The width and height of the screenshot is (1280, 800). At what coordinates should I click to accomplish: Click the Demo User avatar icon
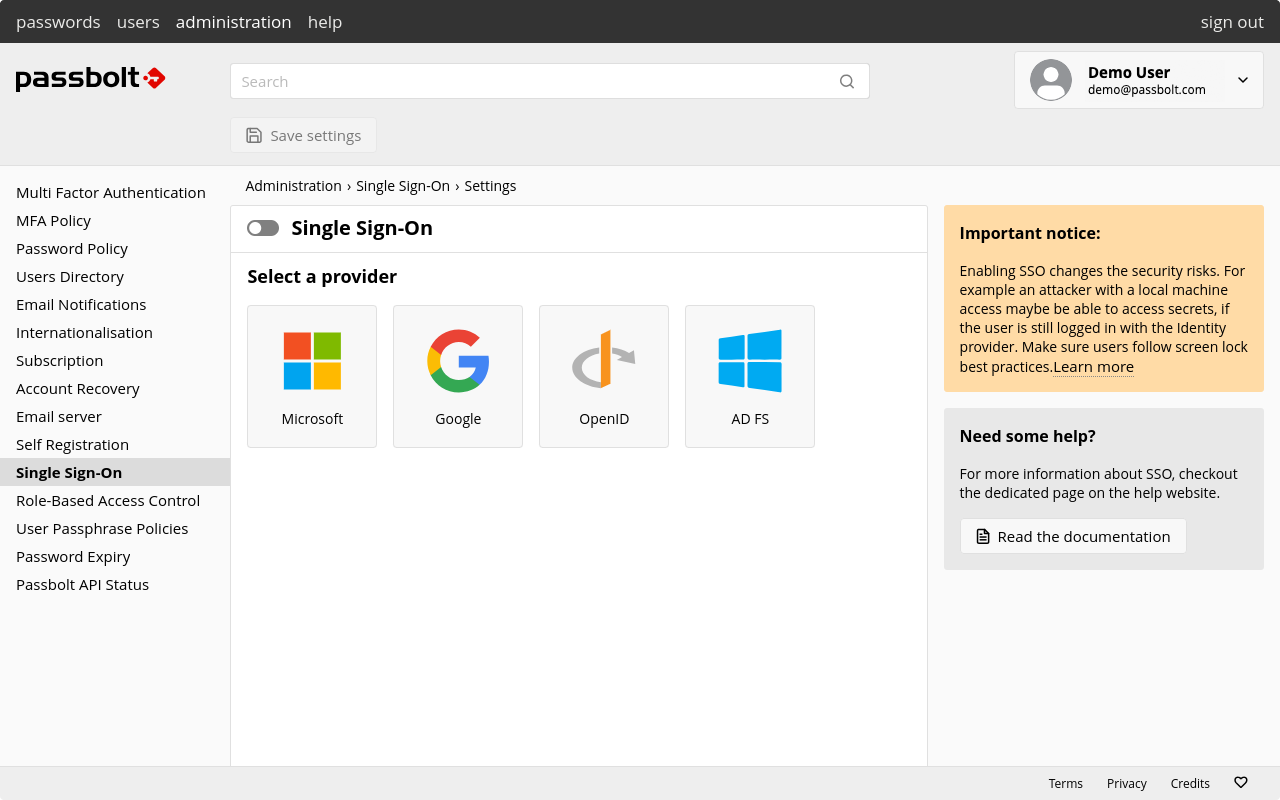[x=1051, y=80]
